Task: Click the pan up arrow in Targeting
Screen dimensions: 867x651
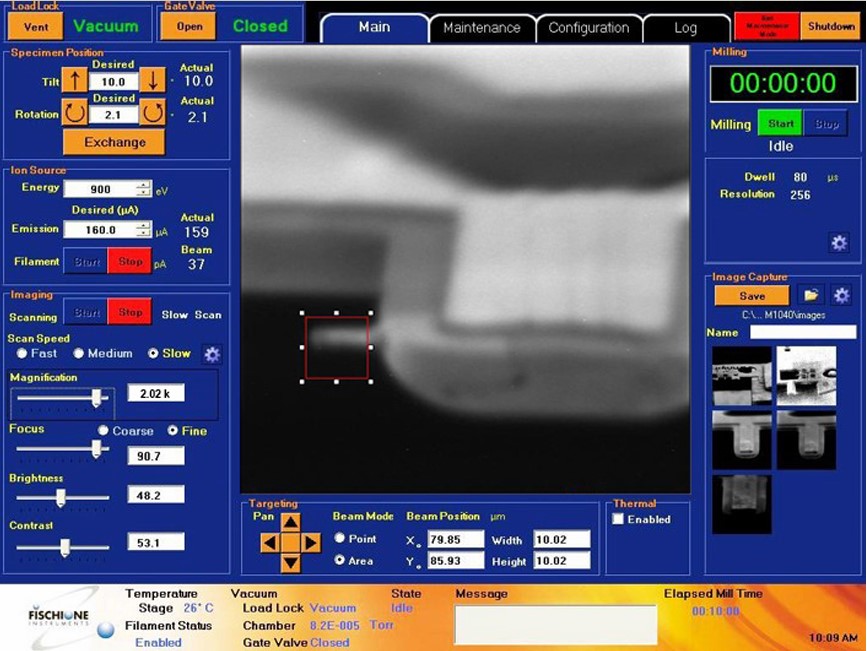Action: (x=290, y=522)
